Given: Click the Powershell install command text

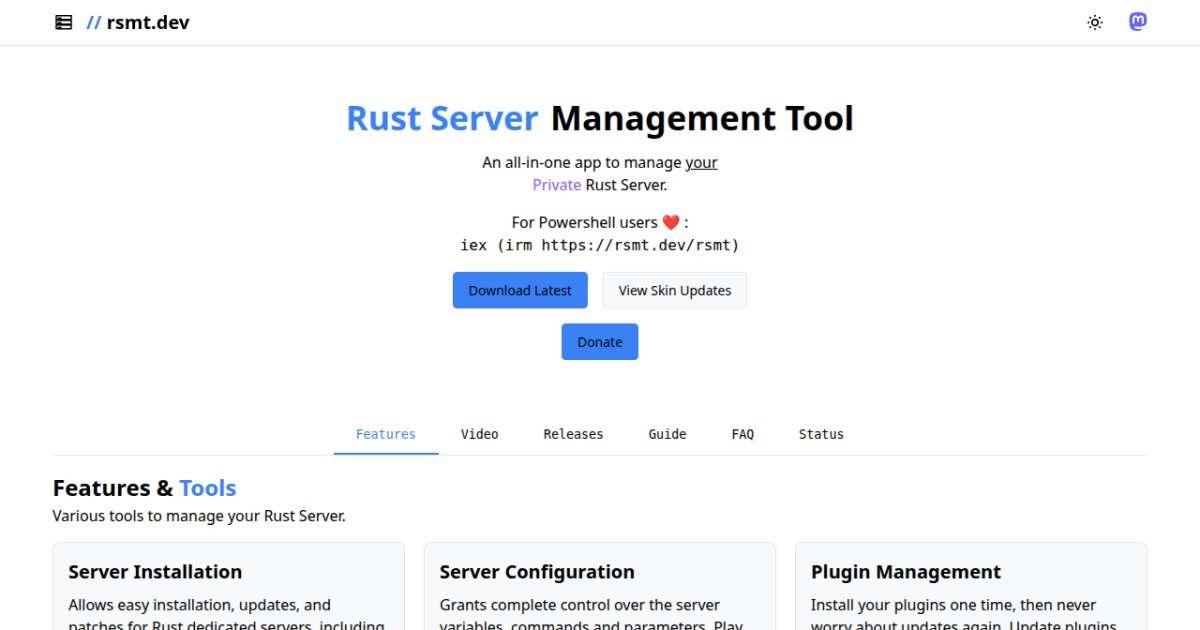Looking at the screenshot, I should [599, 244].
